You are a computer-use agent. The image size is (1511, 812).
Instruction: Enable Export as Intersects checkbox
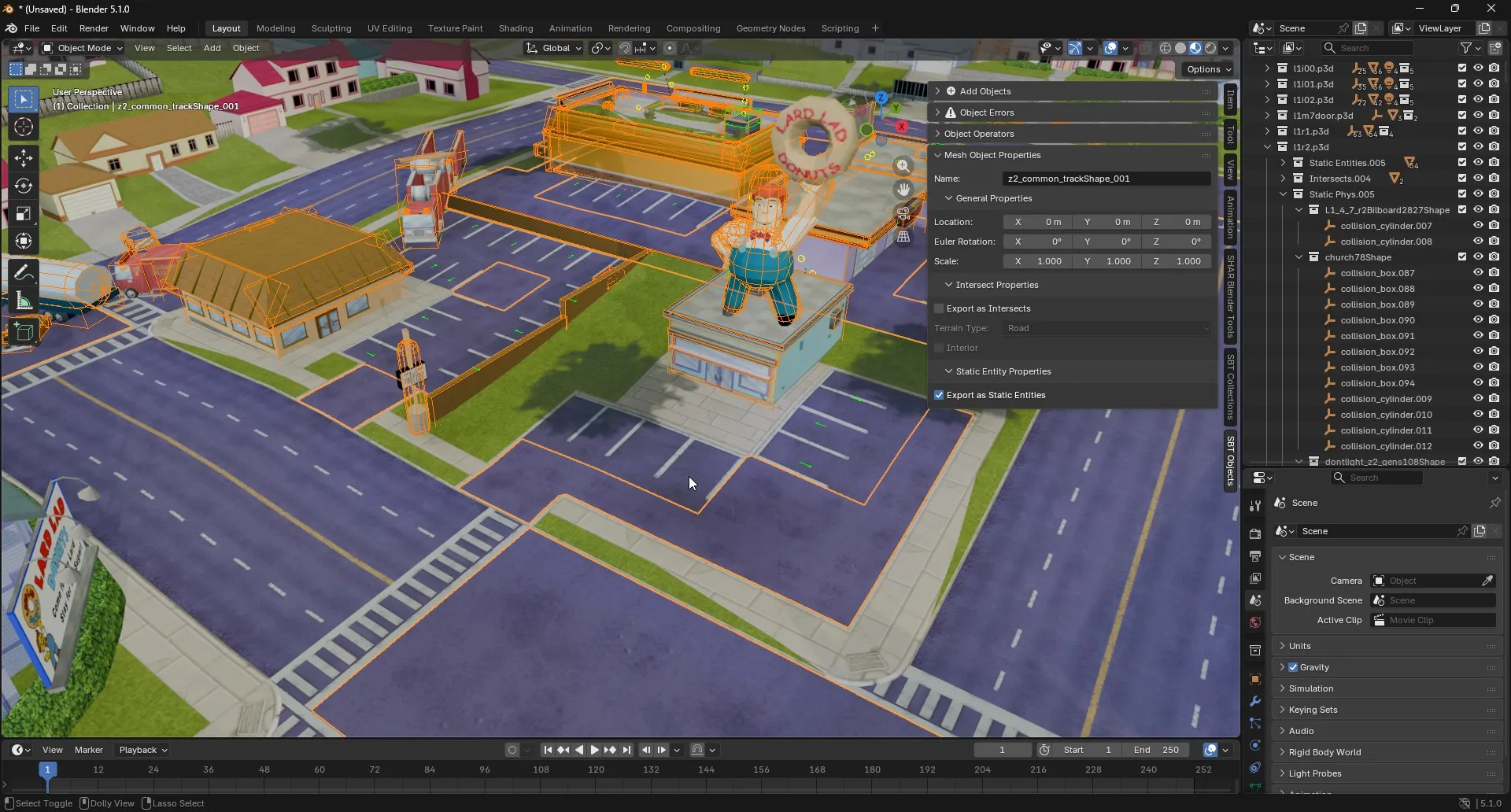[x=939, y=308]
